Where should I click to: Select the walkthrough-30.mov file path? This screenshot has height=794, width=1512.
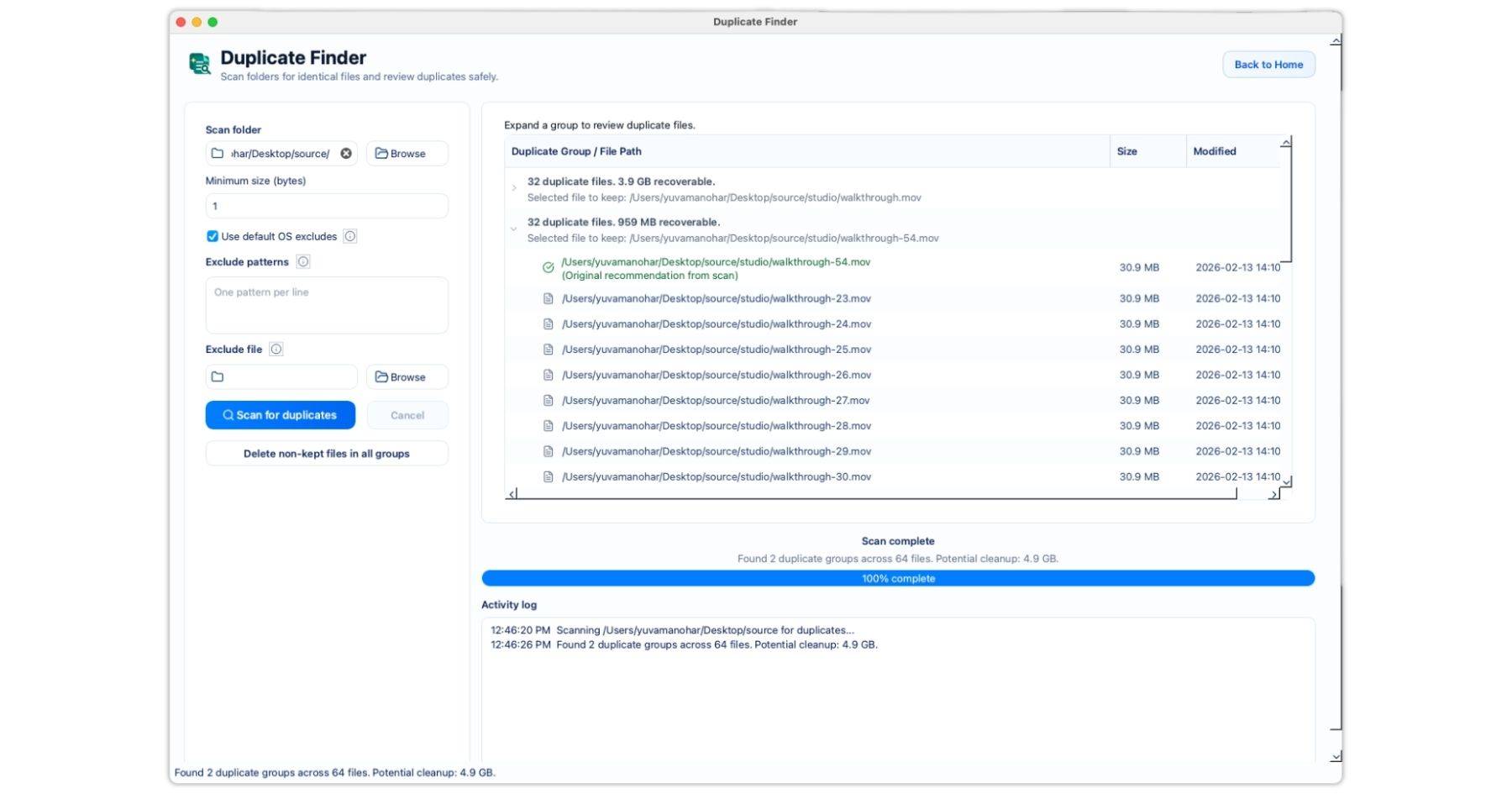click(717, 476)
